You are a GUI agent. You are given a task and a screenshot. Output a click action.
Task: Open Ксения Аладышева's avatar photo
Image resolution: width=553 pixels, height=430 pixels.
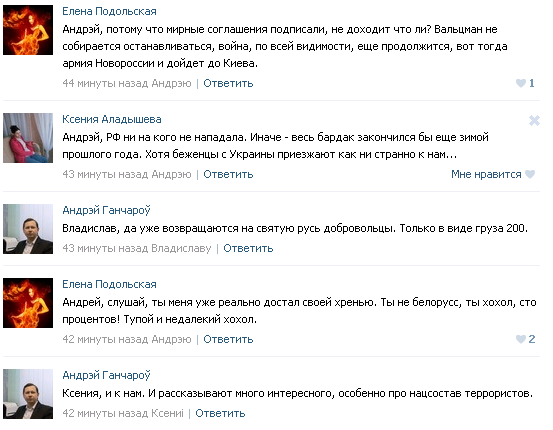pyautogui.click(x=28, y=138)
